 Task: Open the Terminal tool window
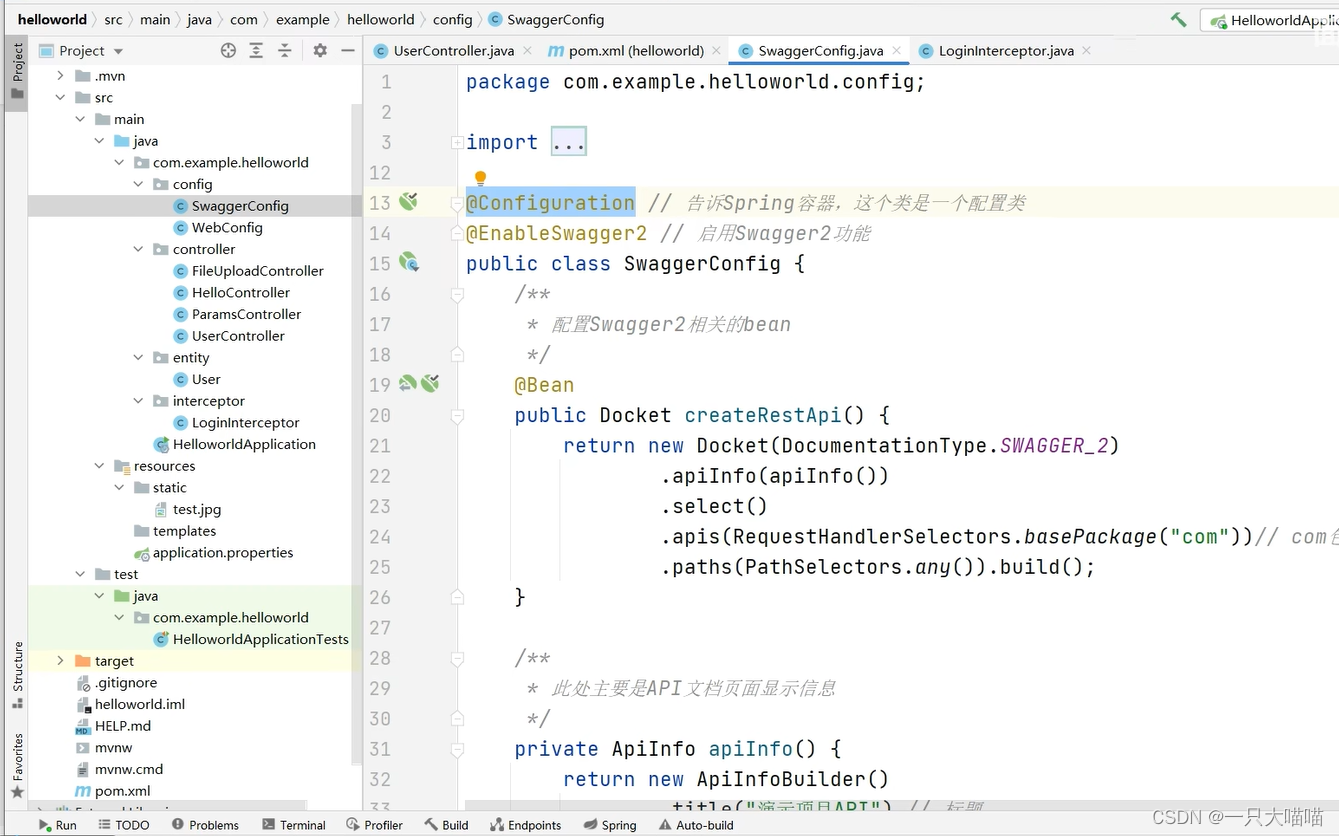click(294, 825)
